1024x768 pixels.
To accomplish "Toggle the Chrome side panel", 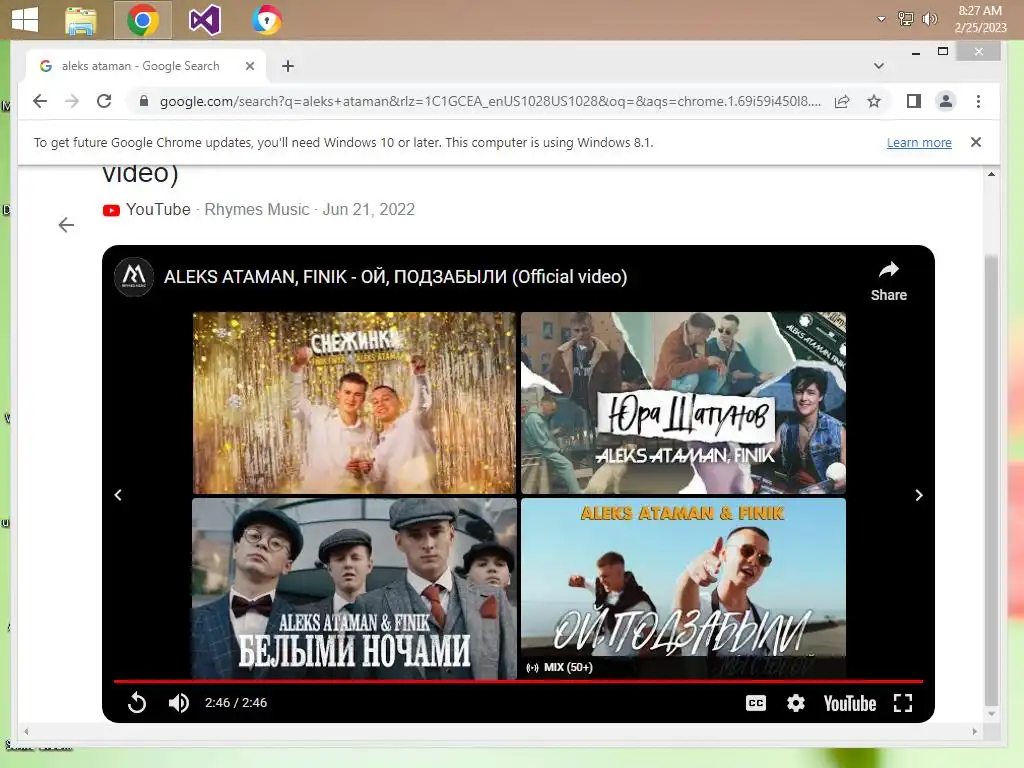I will [x=914, y=101].
